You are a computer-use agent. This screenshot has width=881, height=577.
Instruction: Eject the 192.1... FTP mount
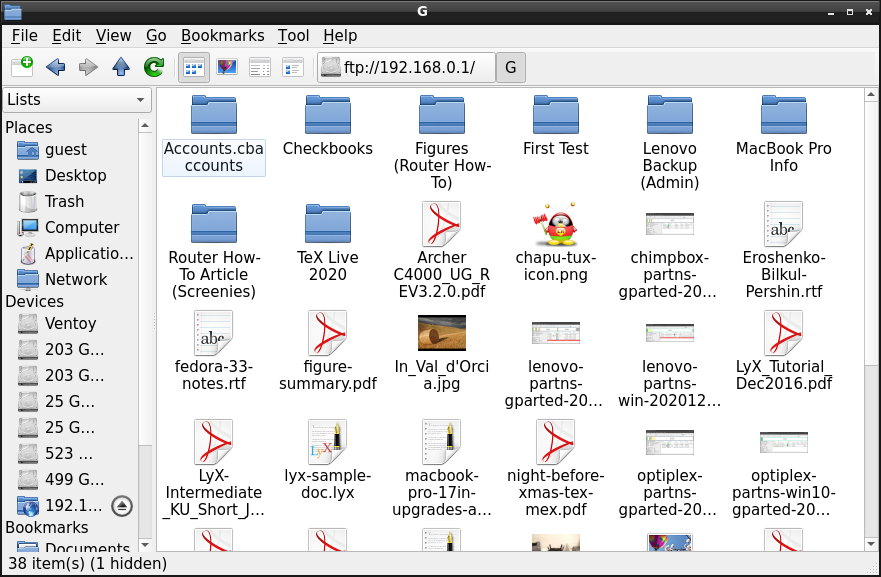coord(122,506)
